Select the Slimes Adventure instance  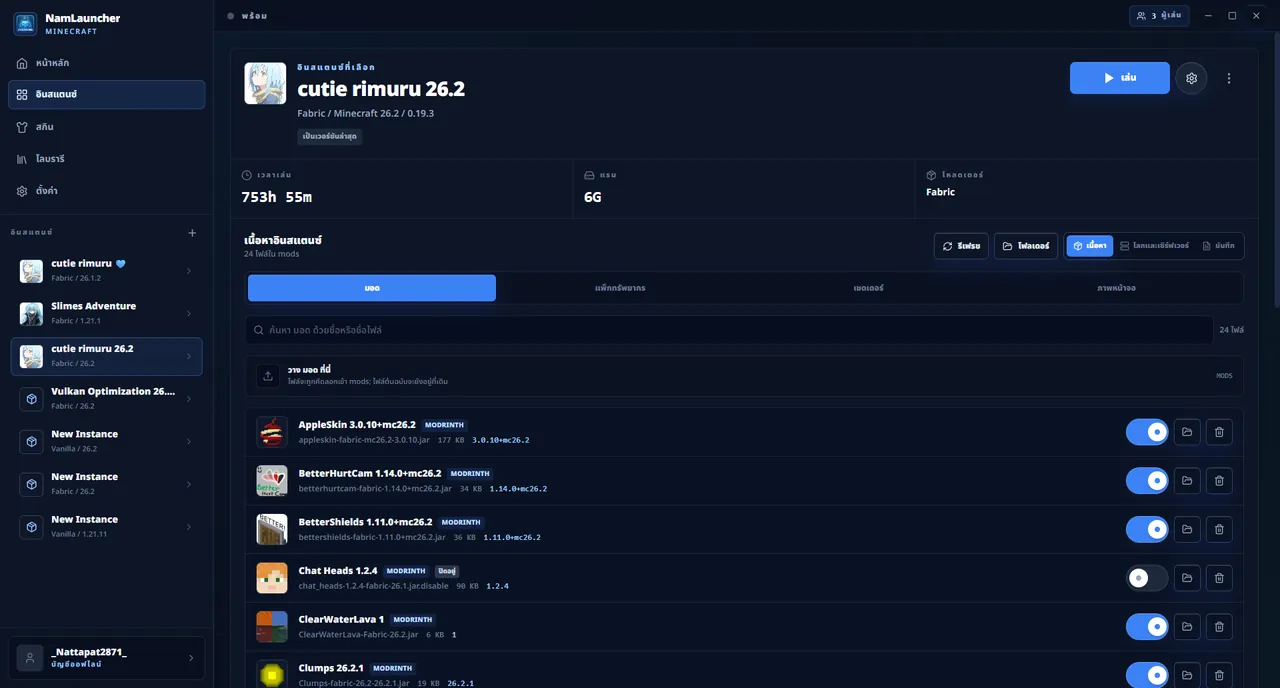(x=107, y=314)
